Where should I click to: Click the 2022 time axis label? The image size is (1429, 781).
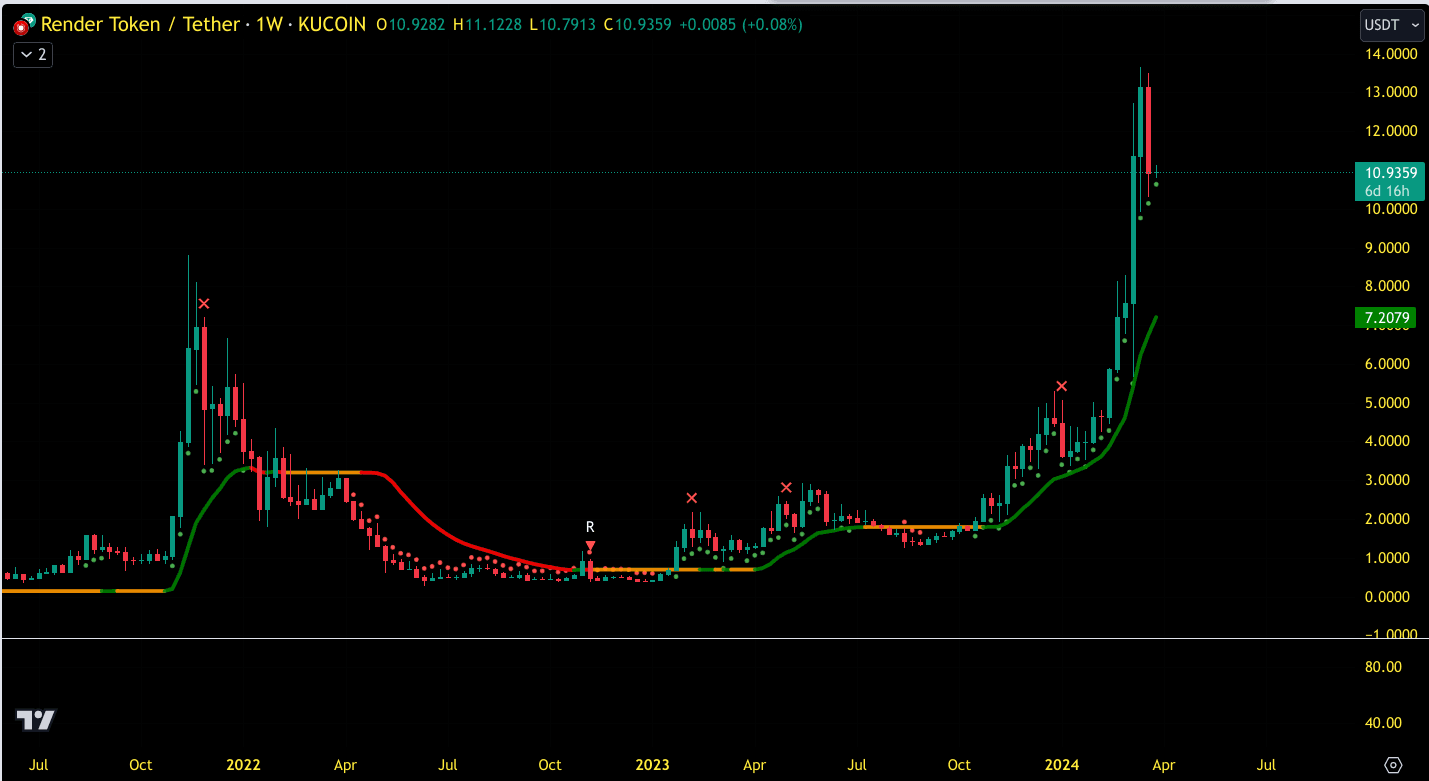coord(243,765)
